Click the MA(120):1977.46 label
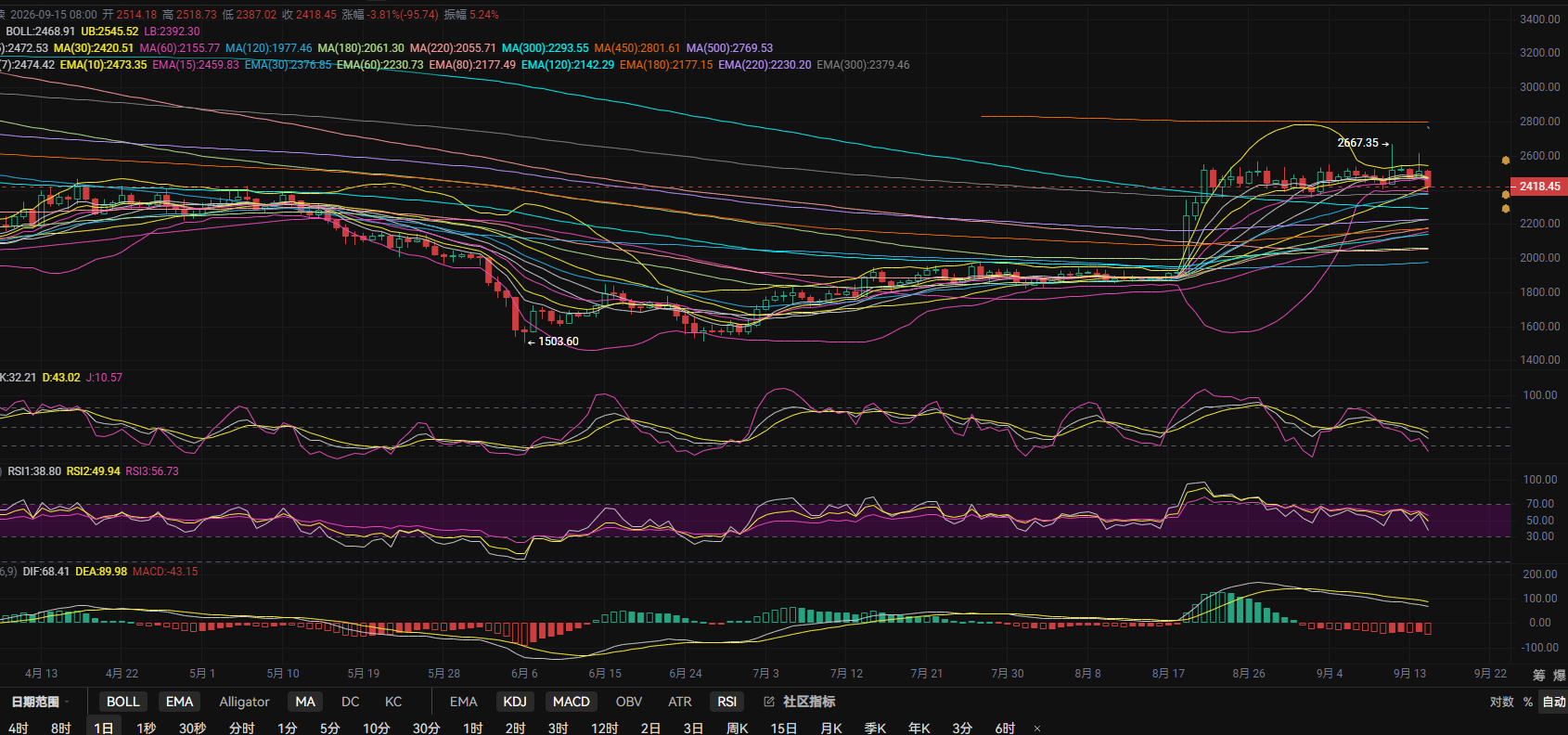 coord(269,48)
